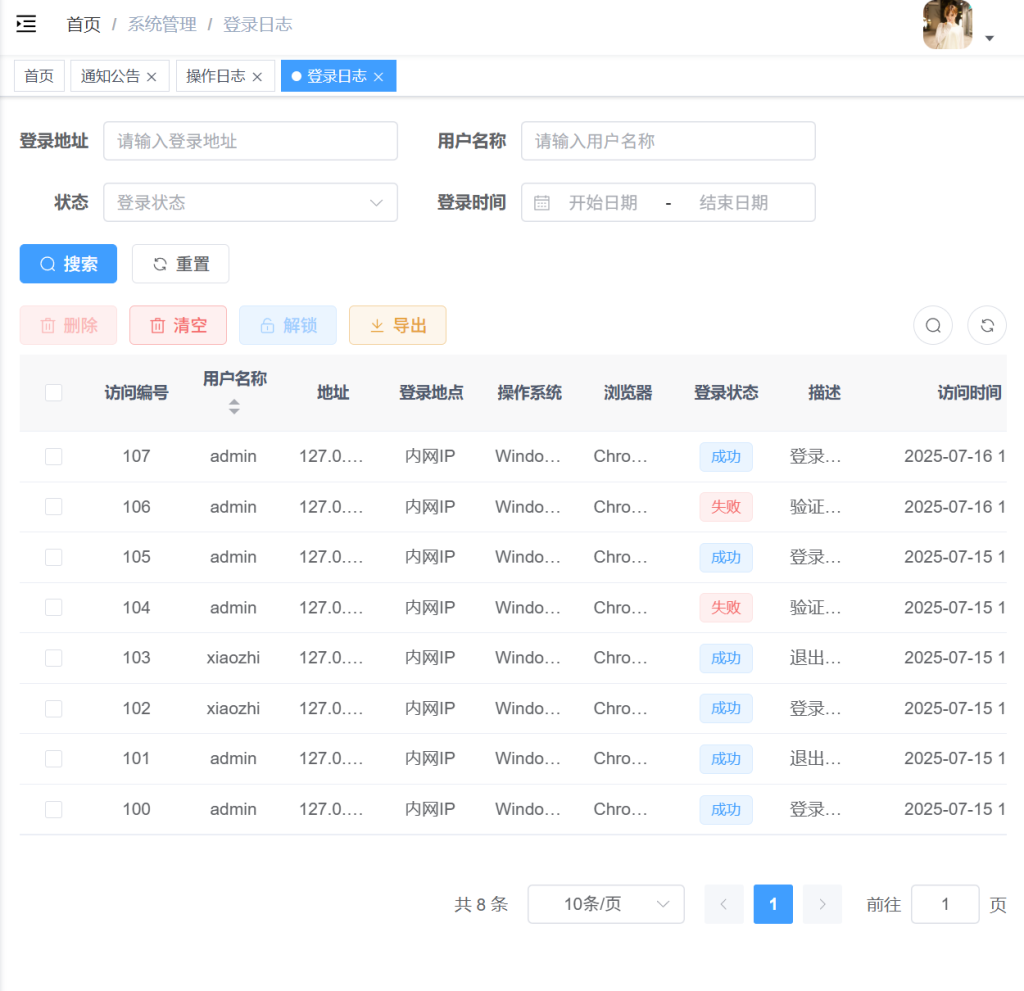Image resolution: width=1024 pixels, height=991 pixels.
Task: Click the user avatar picture
Action: pos(947,25)
